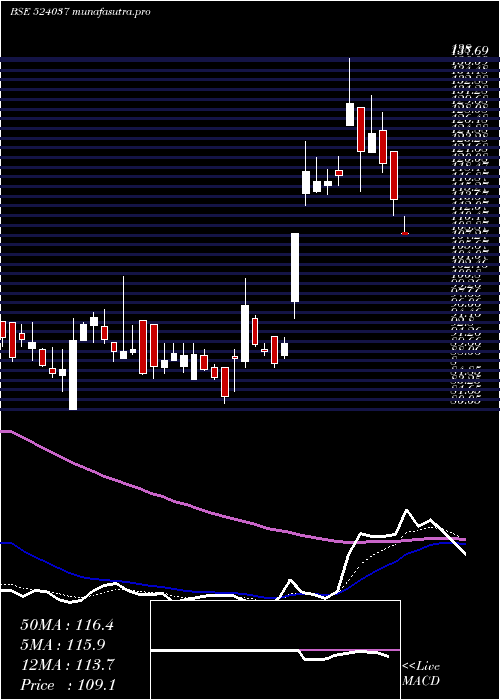Click the top price label ending in .69
Viewport: 500px width, 700px height.
pos(469,51)
